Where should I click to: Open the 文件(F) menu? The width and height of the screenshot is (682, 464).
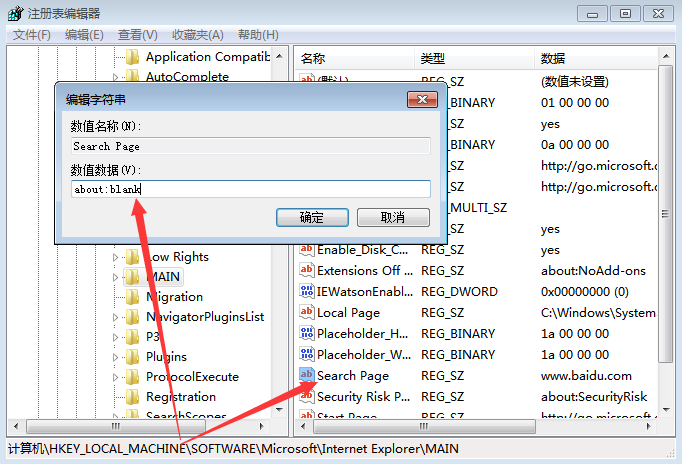(32, 35)
